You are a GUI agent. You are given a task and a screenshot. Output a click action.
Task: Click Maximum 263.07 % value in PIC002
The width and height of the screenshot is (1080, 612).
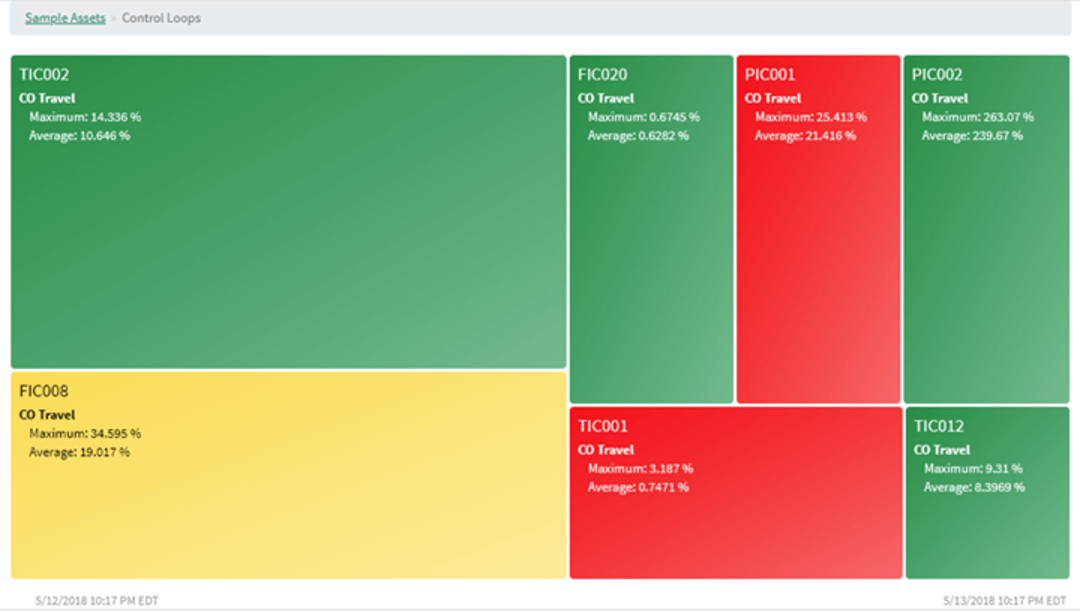pos(978,117)
